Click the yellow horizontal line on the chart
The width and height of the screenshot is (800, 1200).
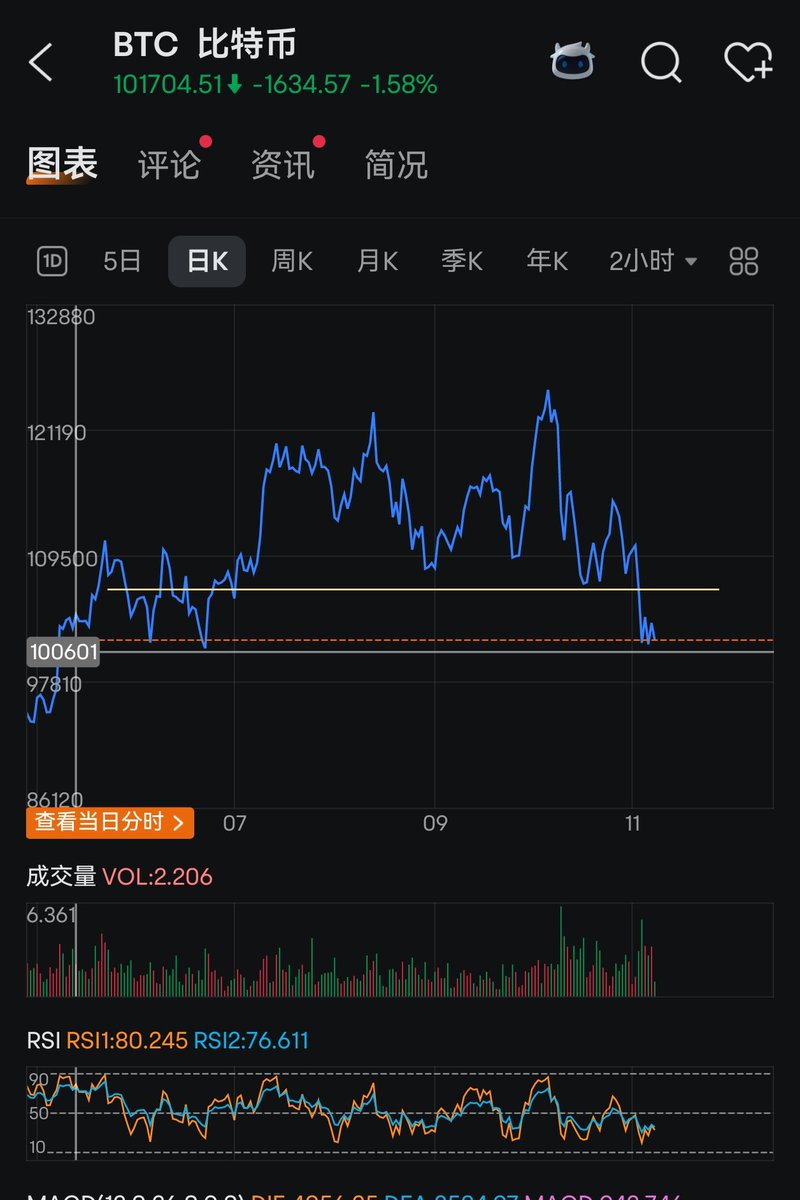click(x=413, y=590)
